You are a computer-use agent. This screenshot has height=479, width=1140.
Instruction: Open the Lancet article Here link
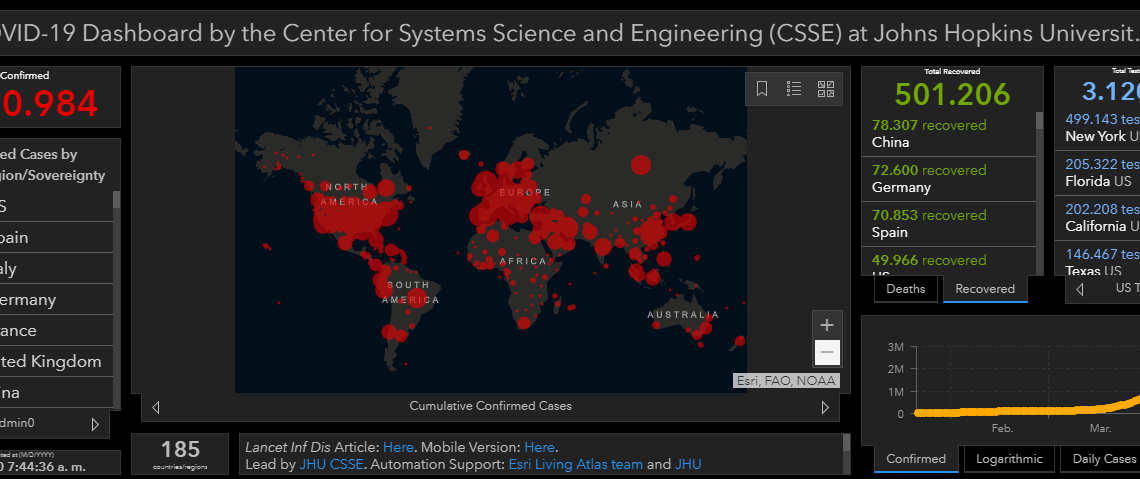(398, 447)
